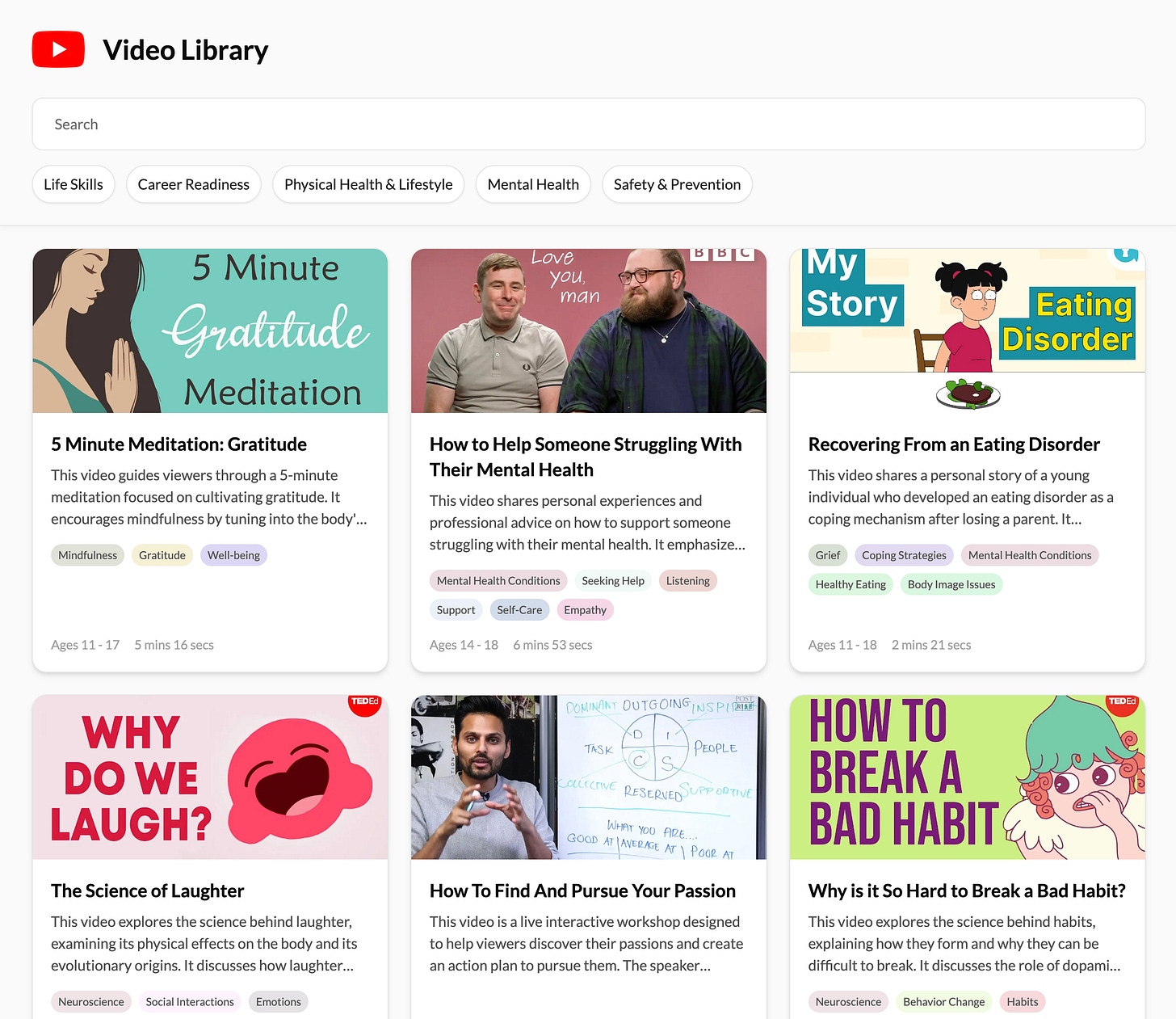This screenshot has height=1019, width=1176.
Task: Select the Support tag
Action: click(456, 610)
